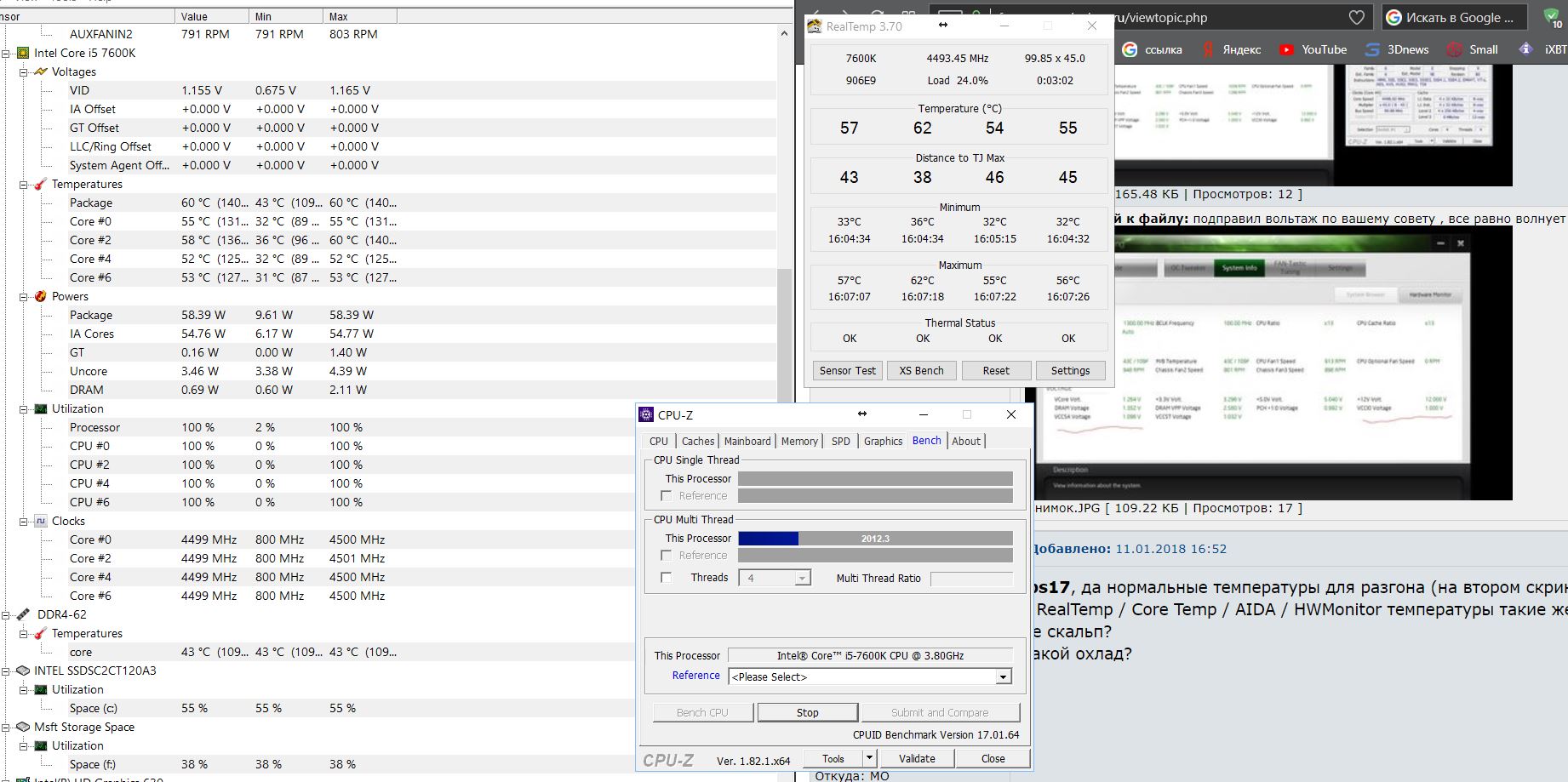
Task: Open the Memory tab in CPU-Z
Action: (800, 441)
